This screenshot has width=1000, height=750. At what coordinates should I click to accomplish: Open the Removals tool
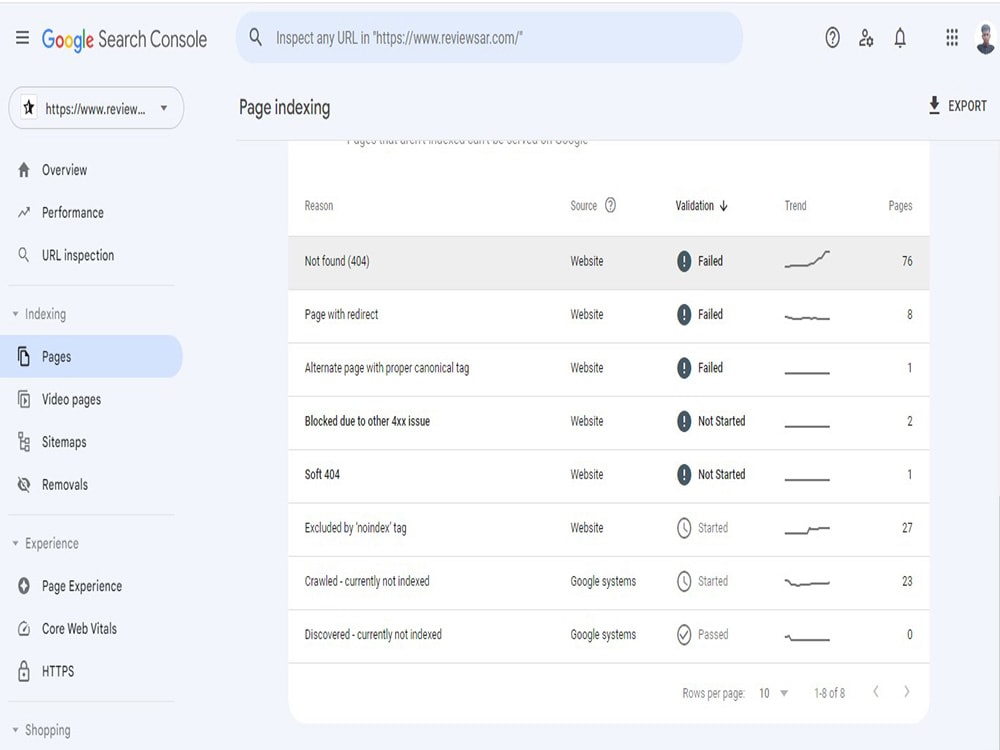[63, 484]
